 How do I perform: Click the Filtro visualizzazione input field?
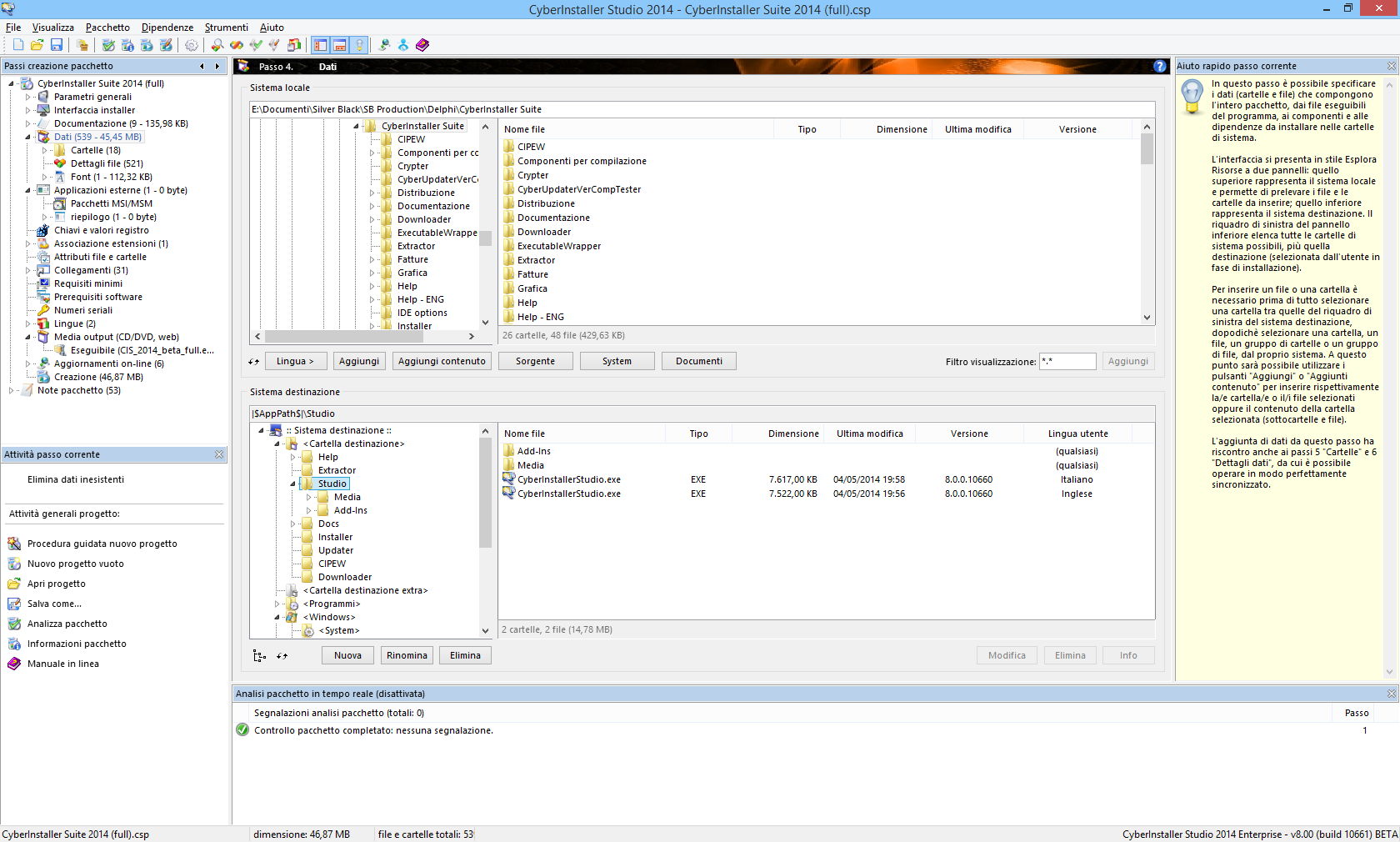[1067, 361]
